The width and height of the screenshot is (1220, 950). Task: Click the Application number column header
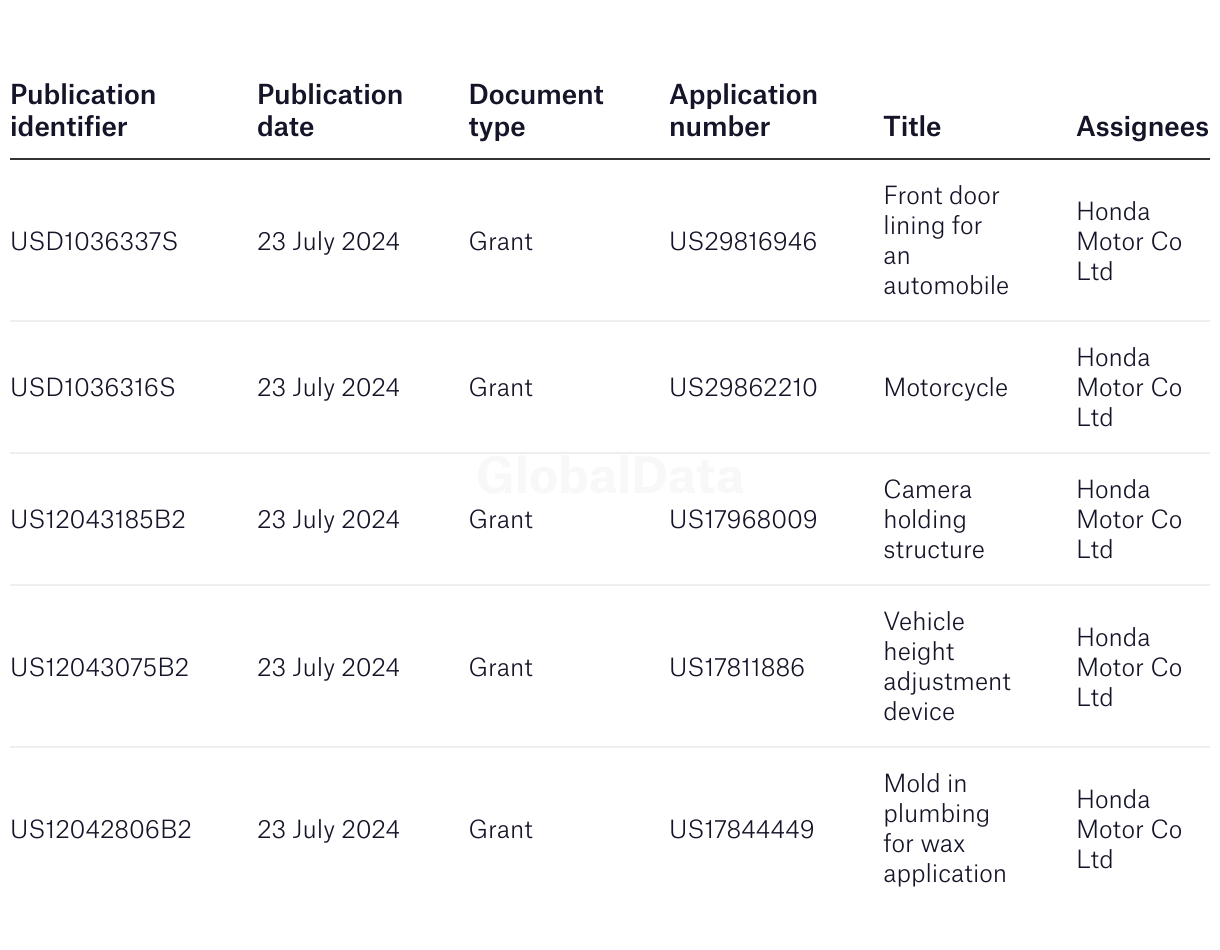tap(743, 111)
